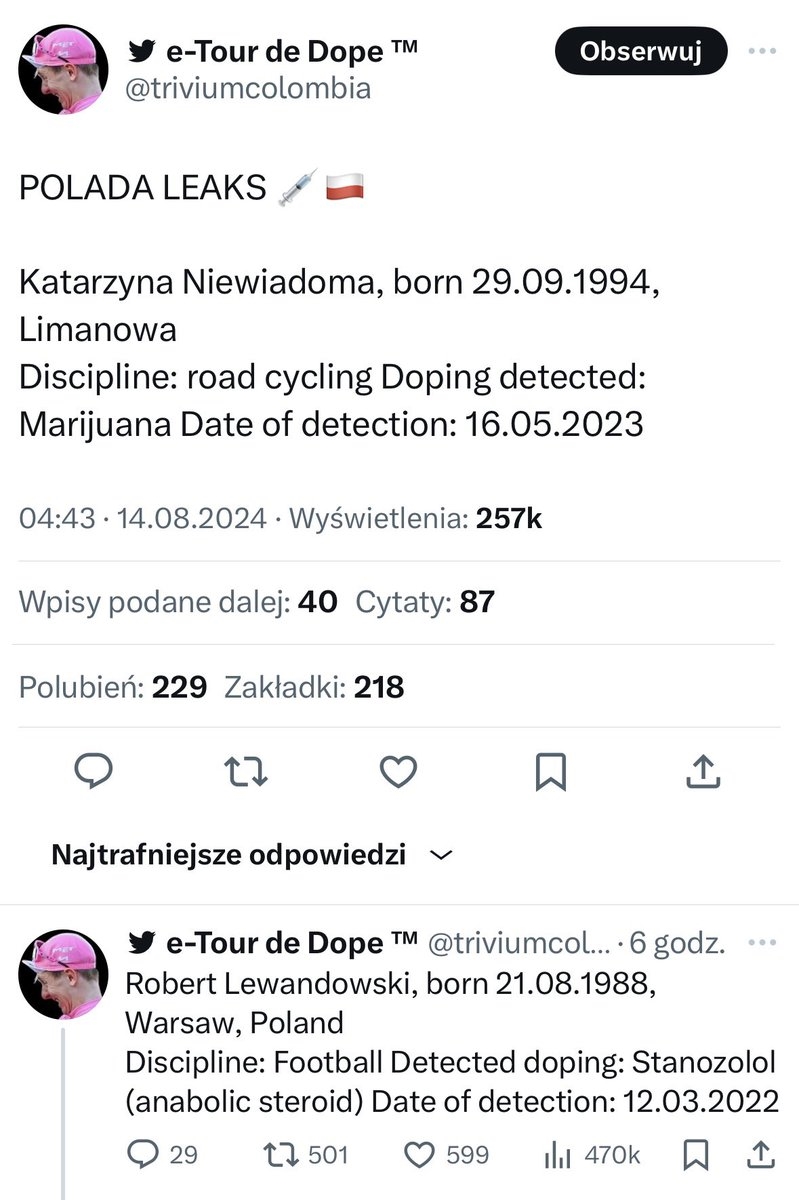Share the main tweet via the upload icon

click(703, 772)
